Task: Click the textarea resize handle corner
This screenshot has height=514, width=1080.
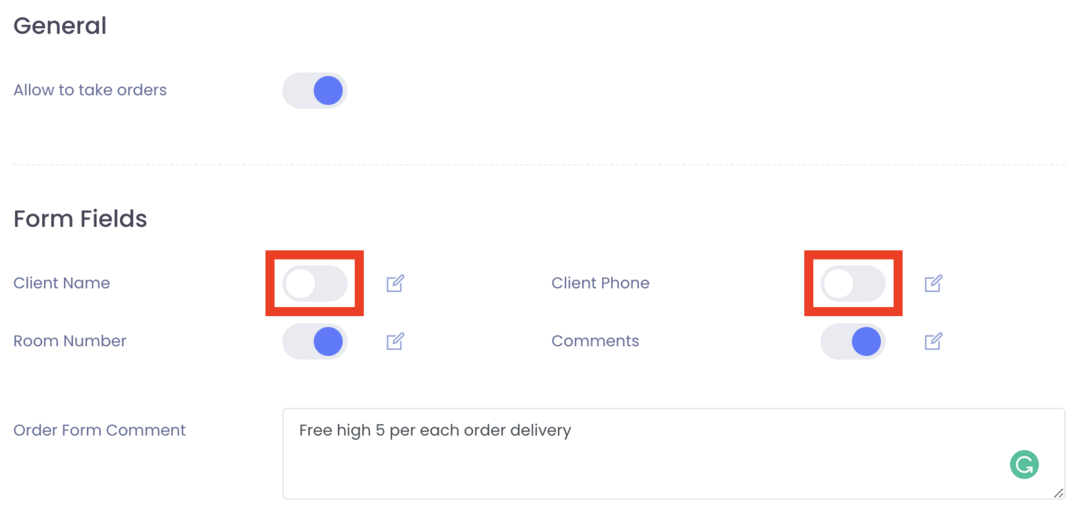Action: (x=1059, y=493)
